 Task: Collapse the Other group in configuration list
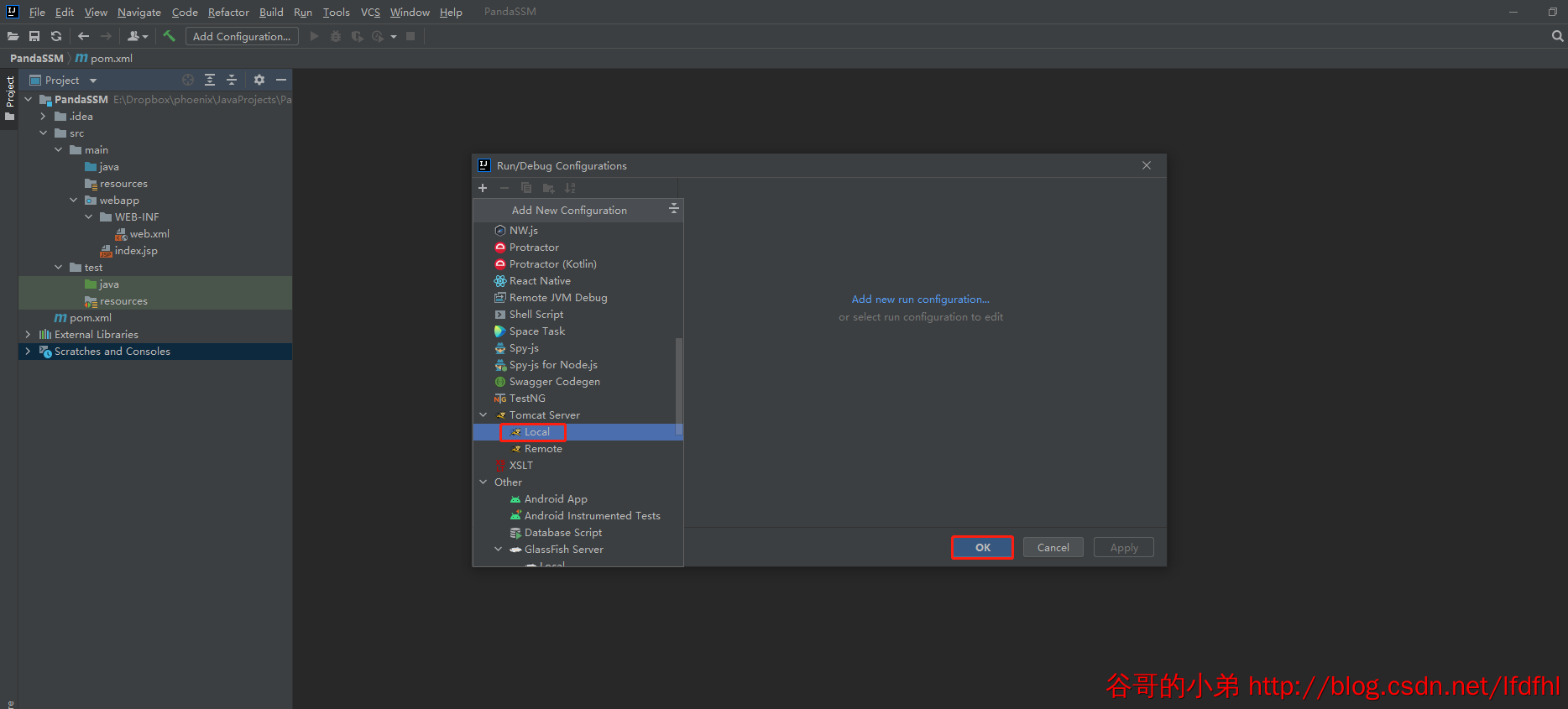(483, 482)
